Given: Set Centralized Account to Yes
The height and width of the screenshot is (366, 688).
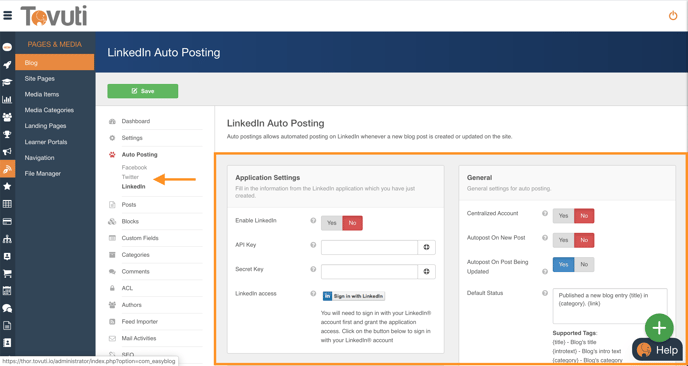Looking at the screenshot, I should (563, 216).
